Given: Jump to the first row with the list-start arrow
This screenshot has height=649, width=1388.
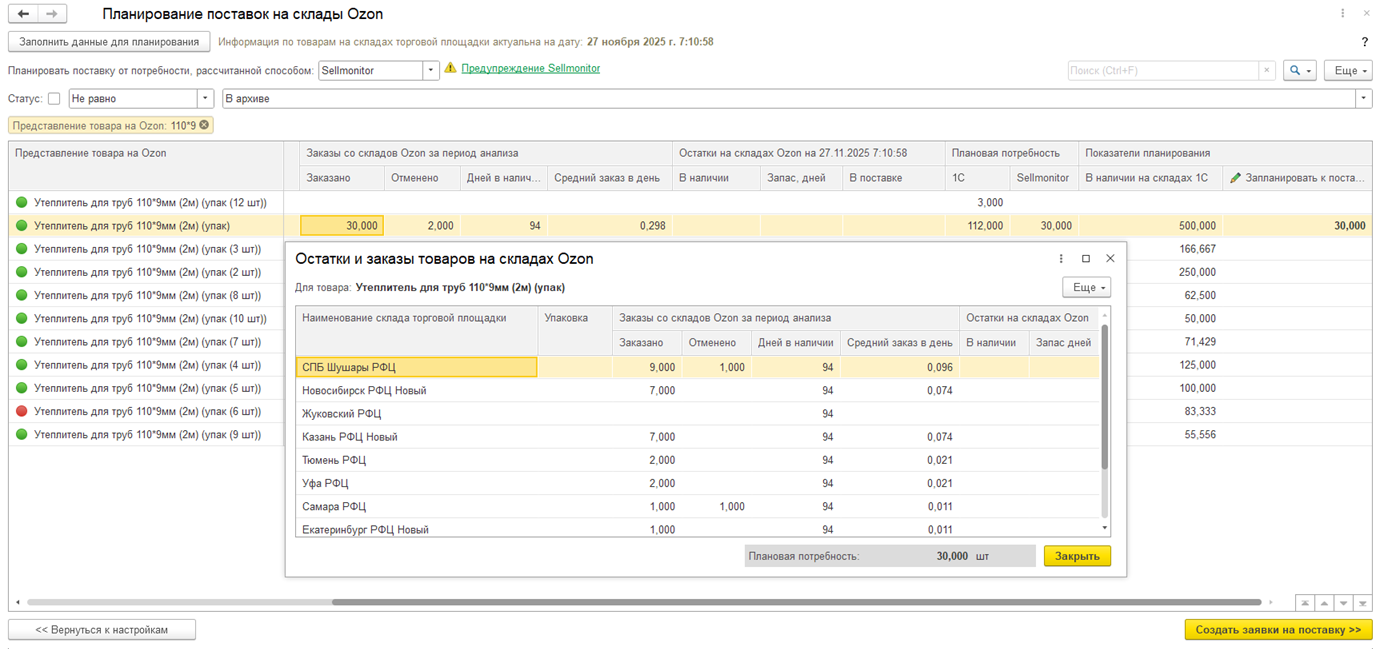Looking at the screenshot, I should point(1305,603).
